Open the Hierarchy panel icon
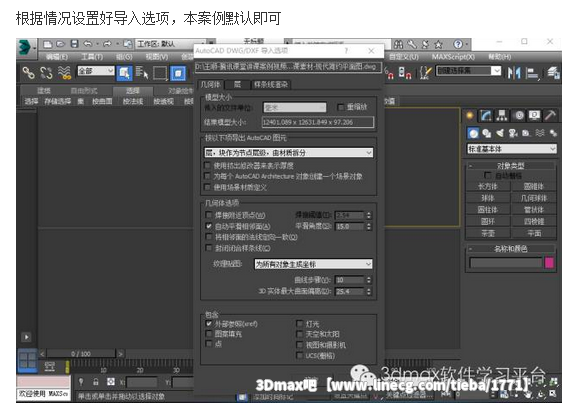The image size is (568, 404). pos(502,116)
